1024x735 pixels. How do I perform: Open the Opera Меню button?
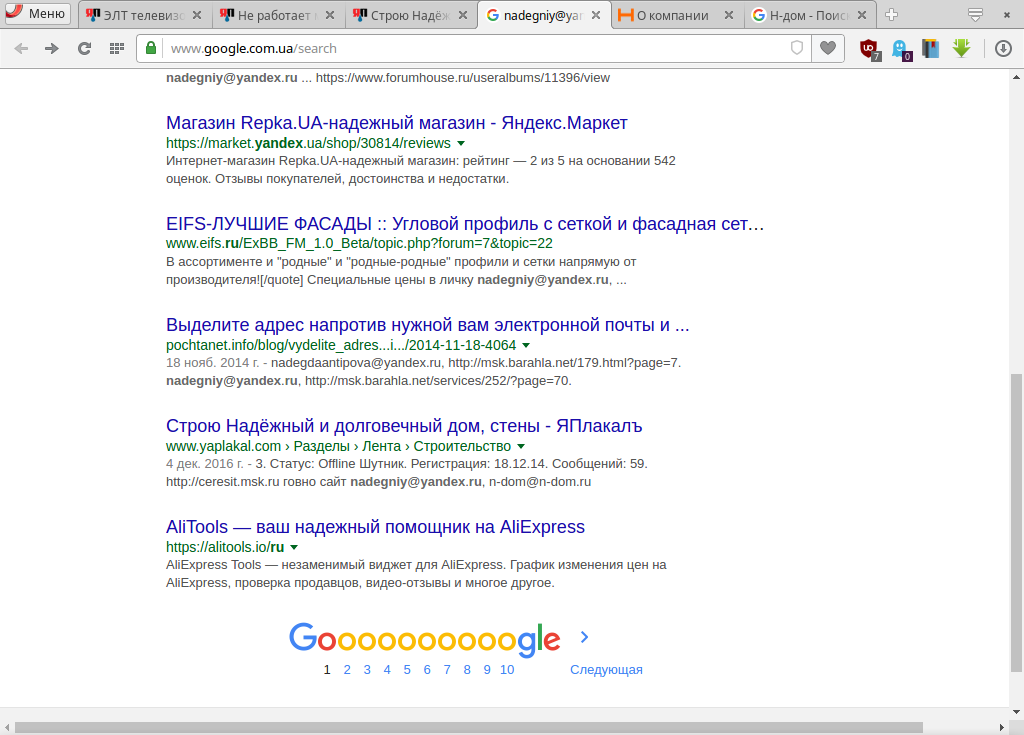click(36, 13)
